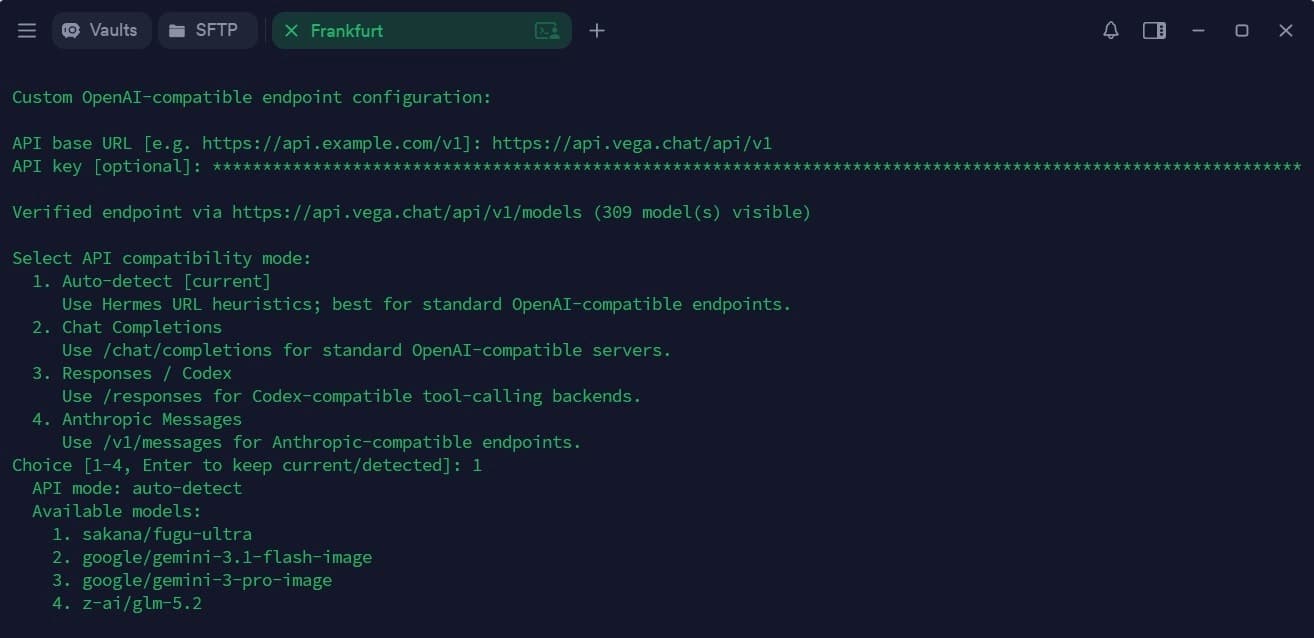This screenshot has width=1314, height=638.
Task: Select the Frankfurt tab label
Action: pos(347,31)
